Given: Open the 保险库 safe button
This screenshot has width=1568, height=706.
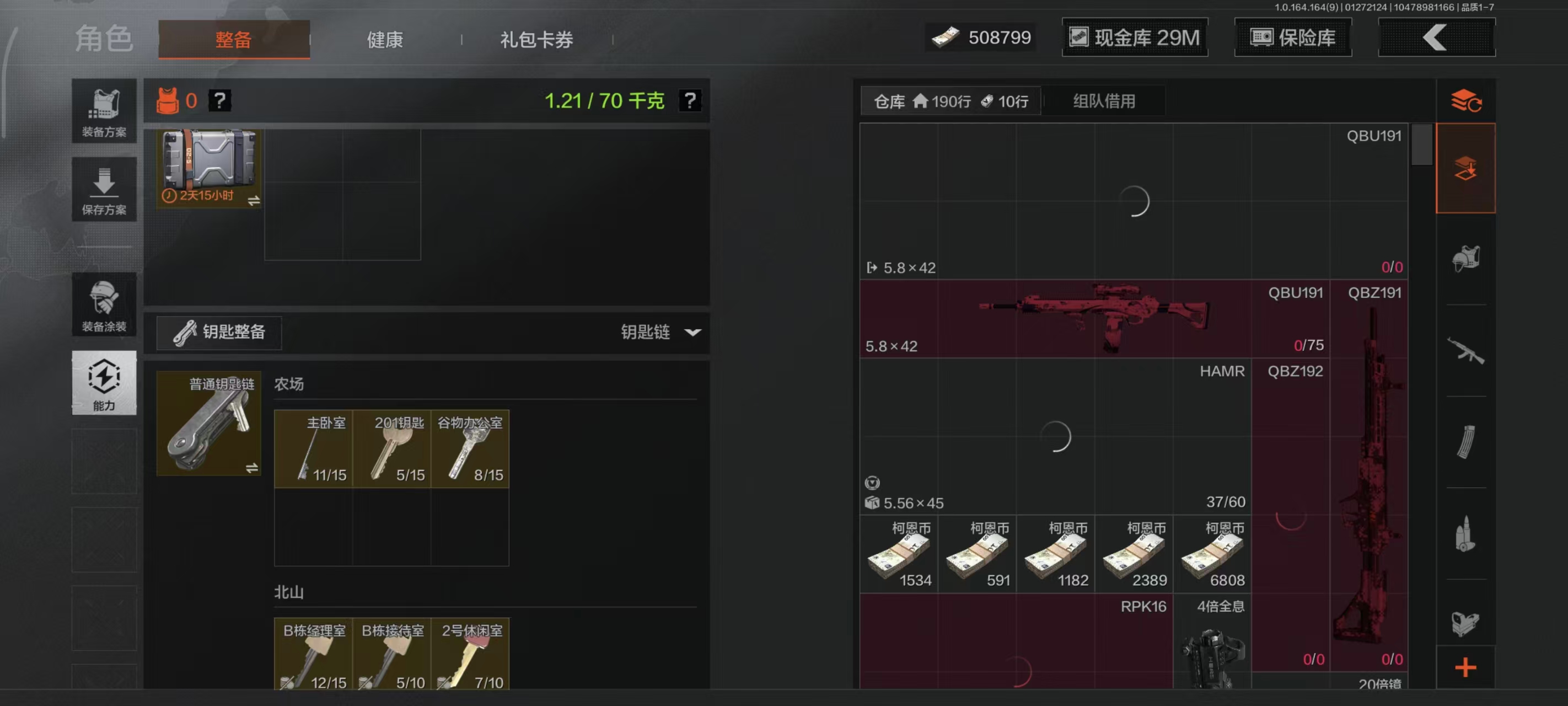Looking at the screenshot, I should [x=1293, y=38].
